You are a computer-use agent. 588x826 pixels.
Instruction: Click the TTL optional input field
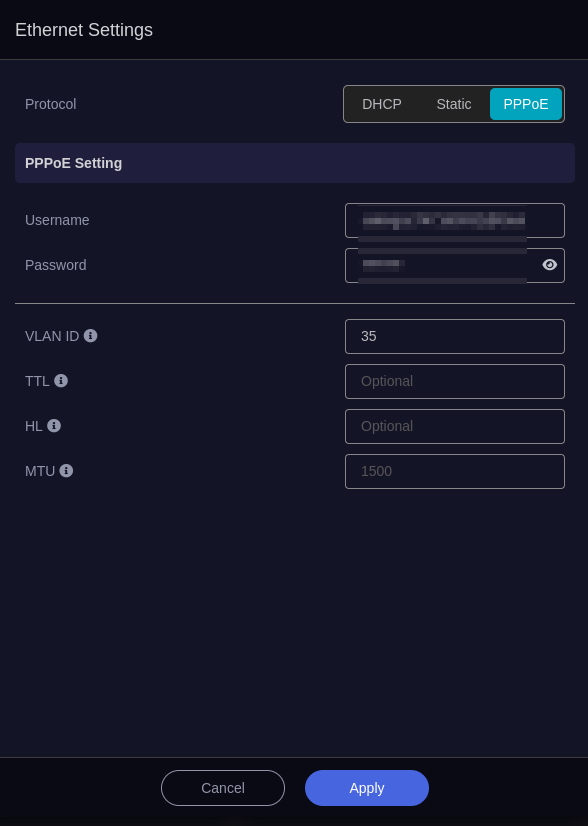(x=455, y=381)
